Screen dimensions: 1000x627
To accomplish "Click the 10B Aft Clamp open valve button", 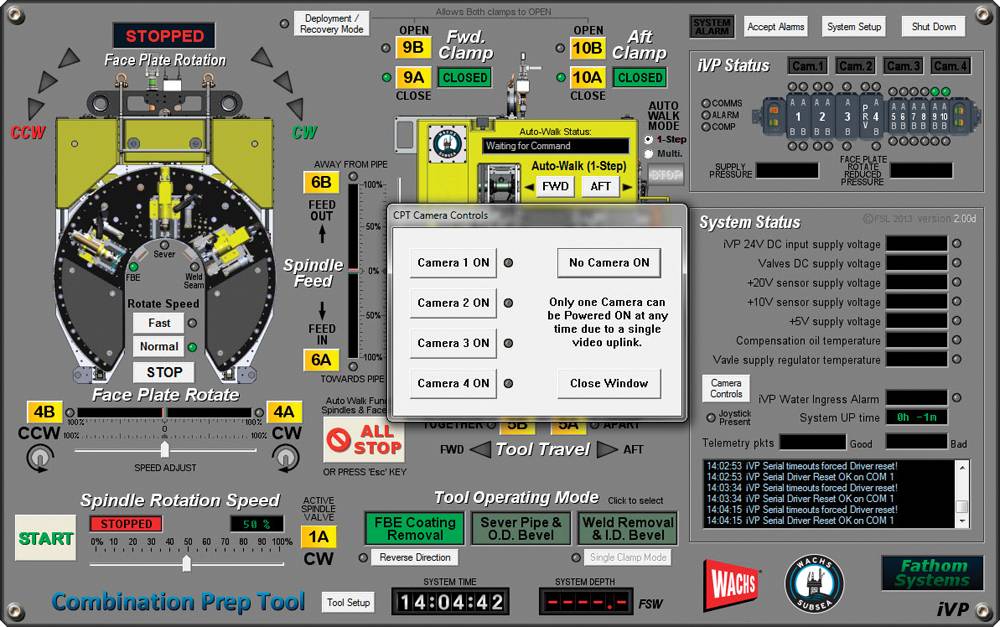I will click(587, 48).
